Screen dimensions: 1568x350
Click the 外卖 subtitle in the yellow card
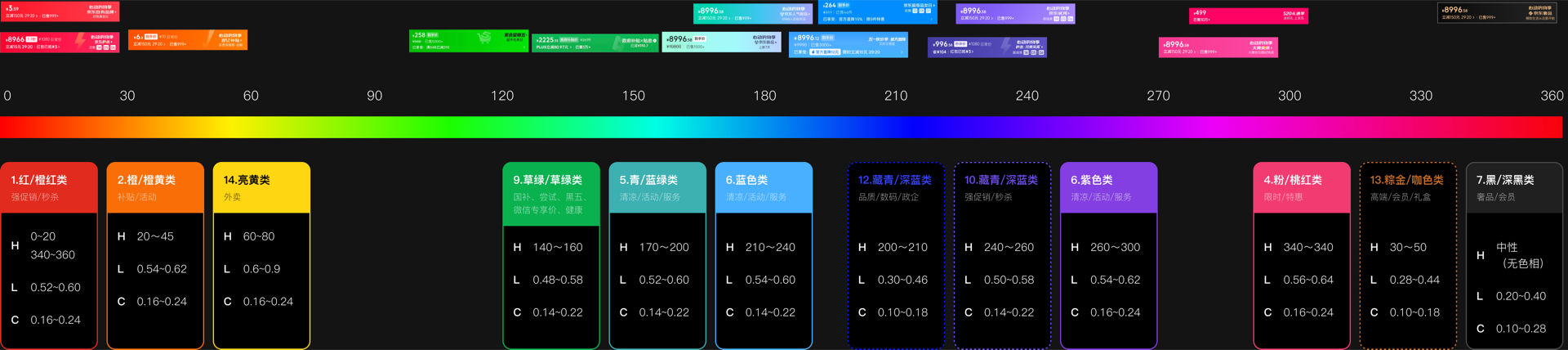(232, 197)
